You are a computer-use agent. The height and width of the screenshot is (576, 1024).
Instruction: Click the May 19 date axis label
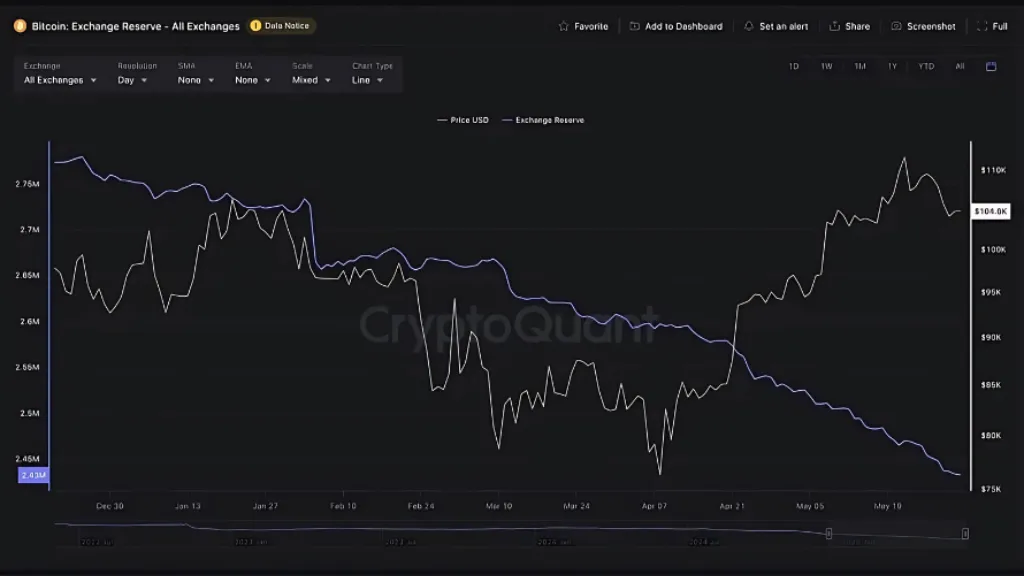[x=887, y=506]
